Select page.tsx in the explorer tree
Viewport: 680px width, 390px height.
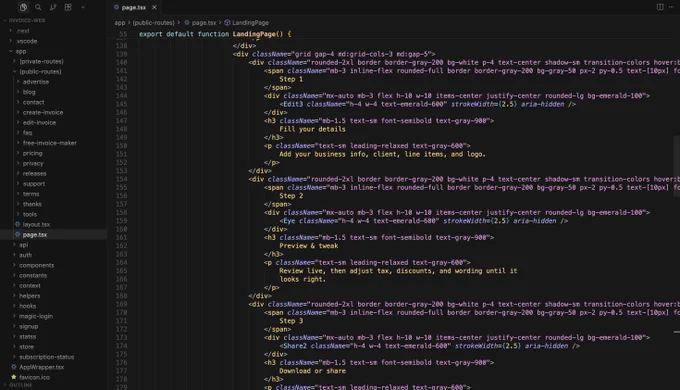point(35,235)
